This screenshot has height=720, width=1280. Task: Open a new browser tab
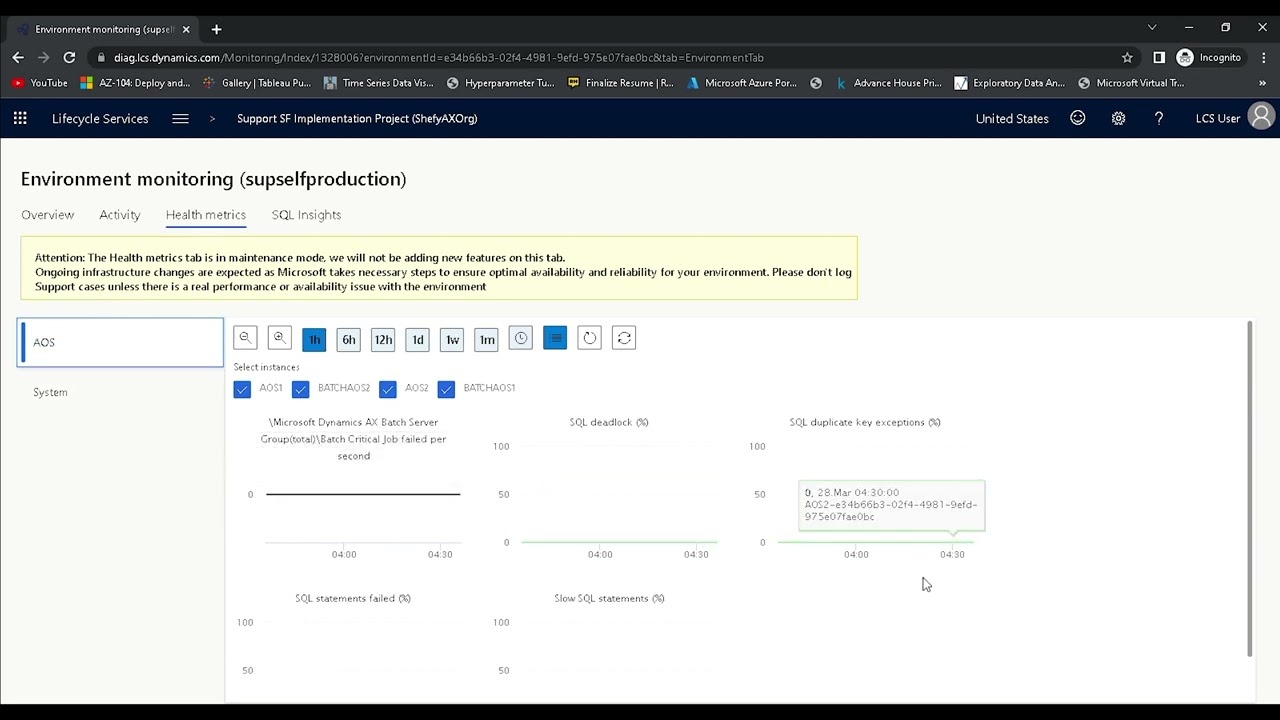coord(216,29)
